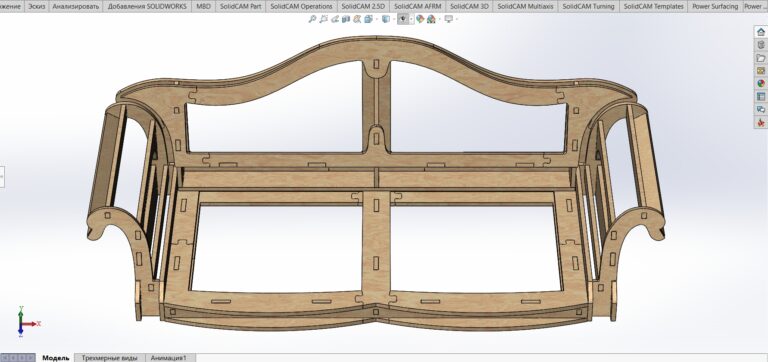The height and width of the screenshot is (362, 768).
Task: Select the Трехмерные виды bottom tab
Action: click(110, 358)
